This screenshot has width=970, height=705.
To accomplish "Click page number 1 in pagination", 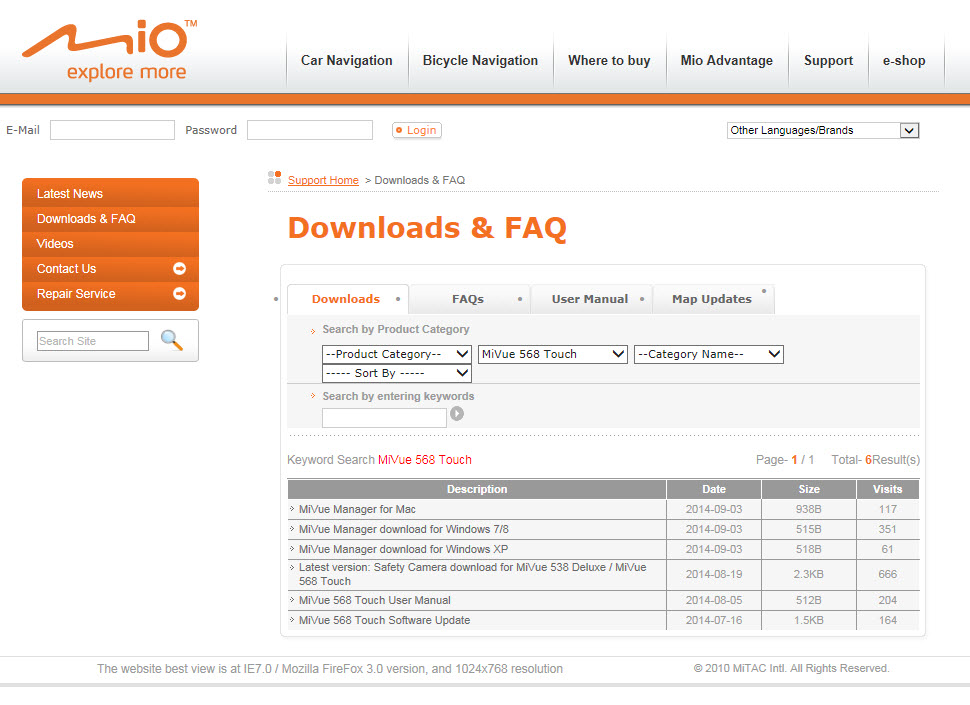I will pos(794,459).
